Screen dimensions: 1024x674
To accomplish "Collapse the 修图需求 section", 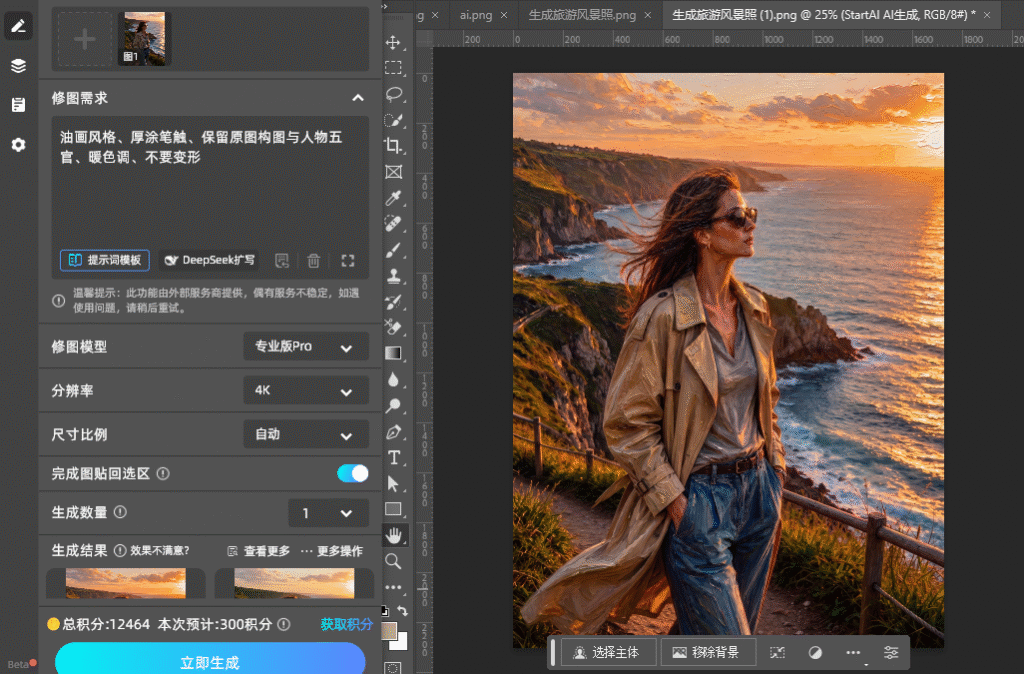I will point(358,98).
